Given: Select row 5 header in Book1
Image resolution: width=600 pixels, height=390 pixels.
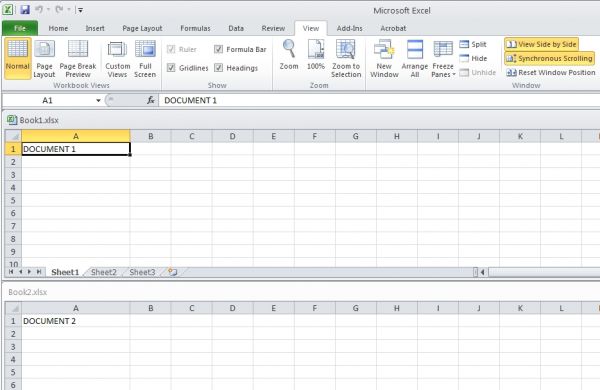Looking at the screenshot, I should 13,201.
